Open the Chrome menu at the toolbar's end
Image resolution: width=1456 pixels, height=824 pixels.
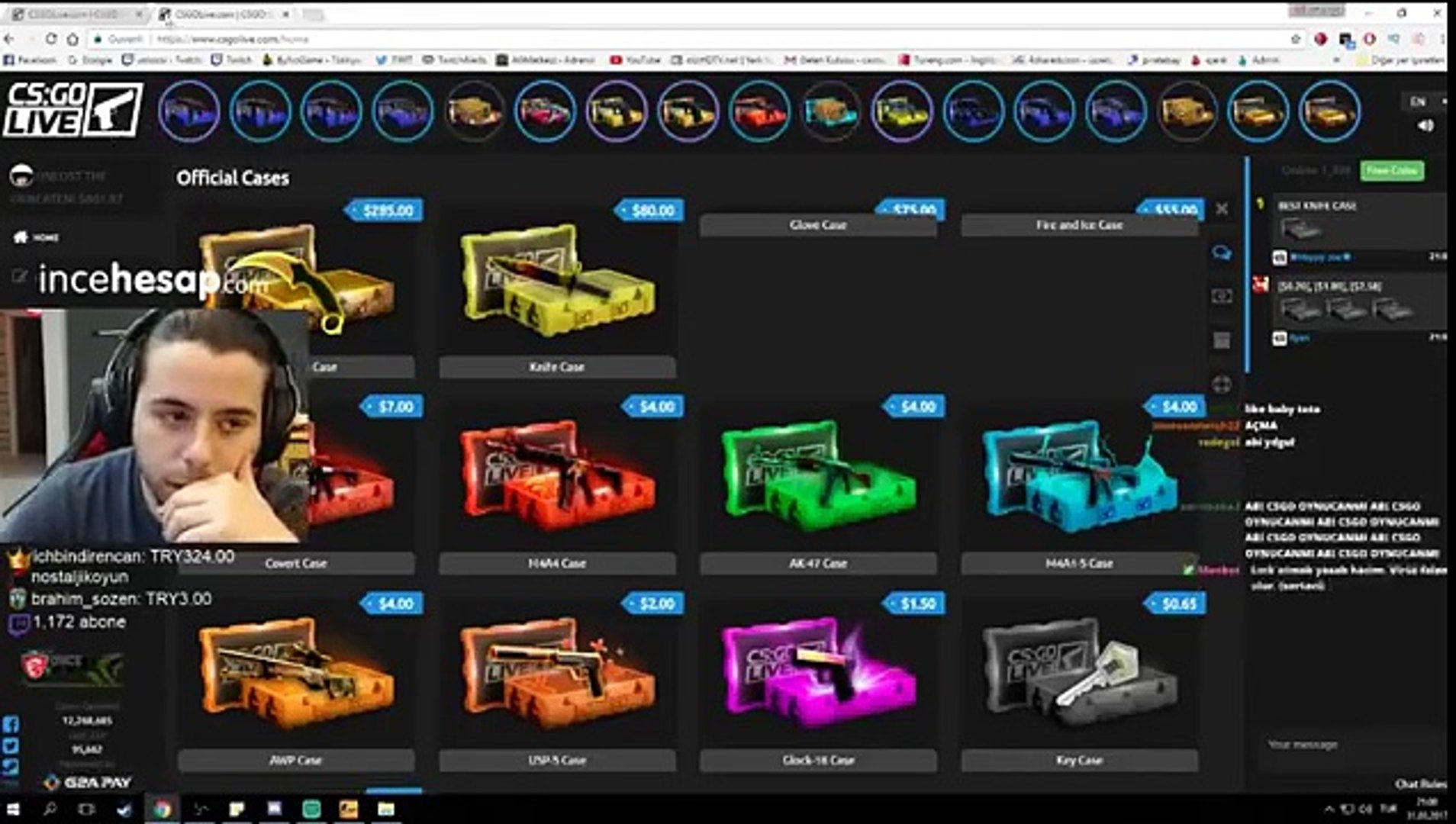pyautogui.click(x=1443, y=39)
